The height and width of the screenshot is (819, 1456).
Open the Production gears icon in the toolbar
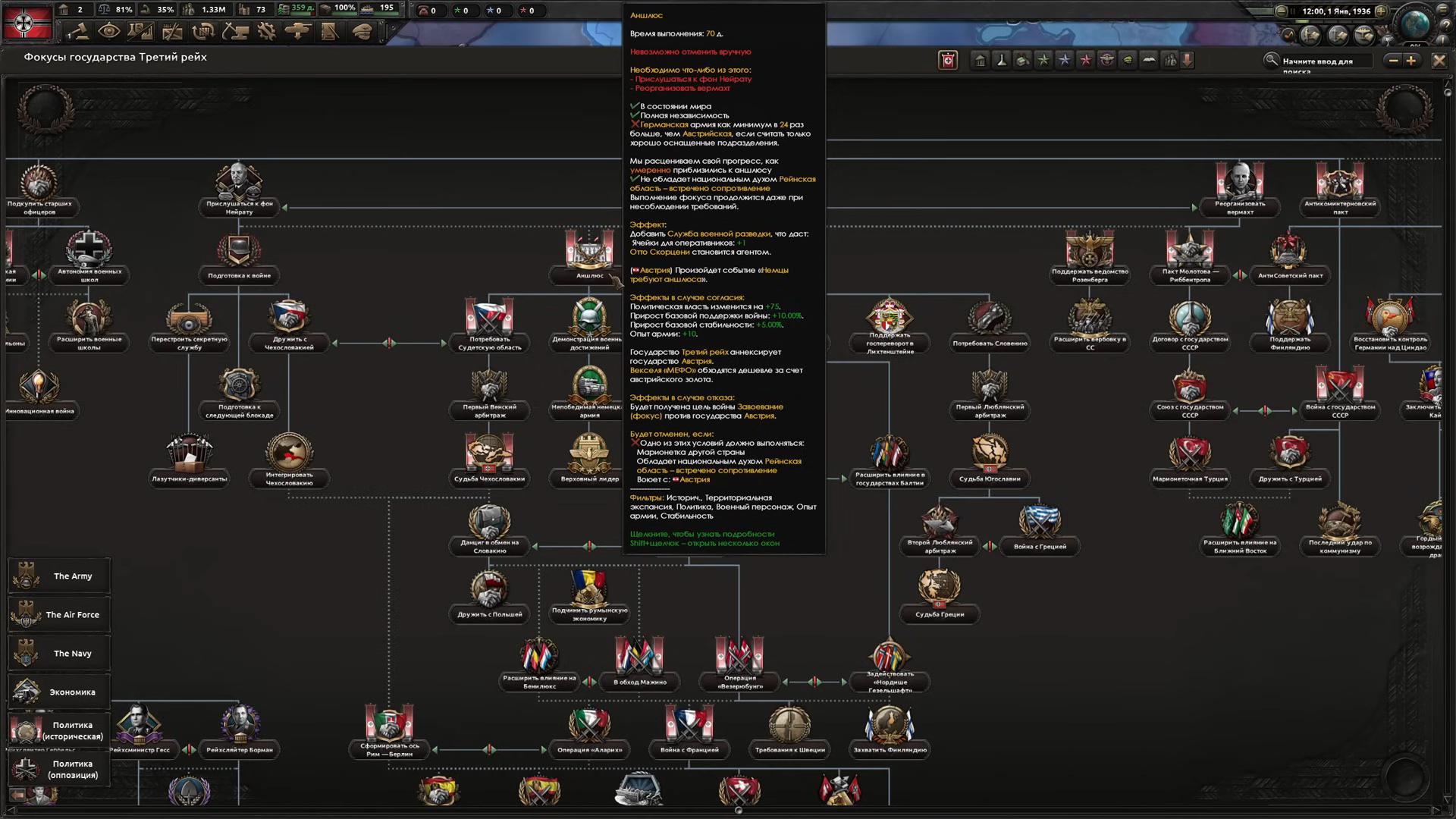(x=266, y=31)
